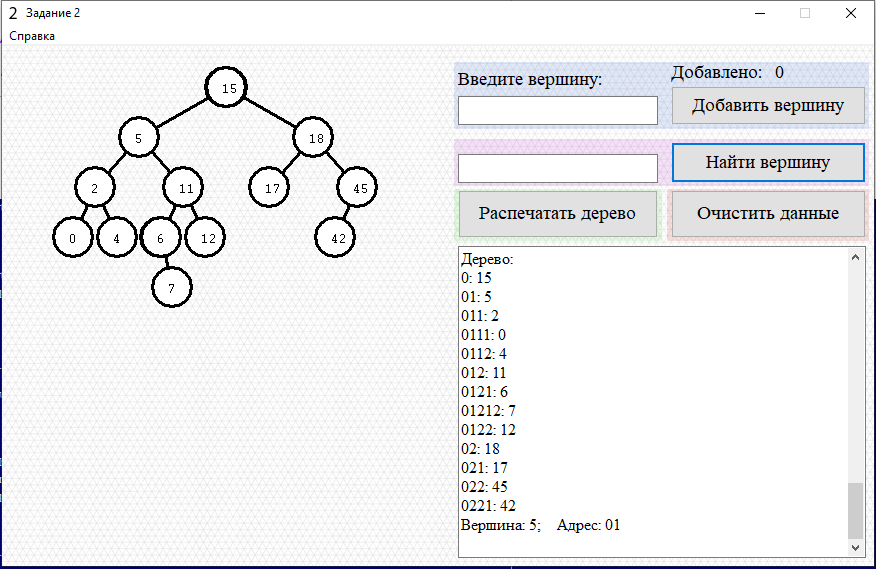876x569 pixels.
Task: Click the Найти вершину button
Action: pos(768,162)
